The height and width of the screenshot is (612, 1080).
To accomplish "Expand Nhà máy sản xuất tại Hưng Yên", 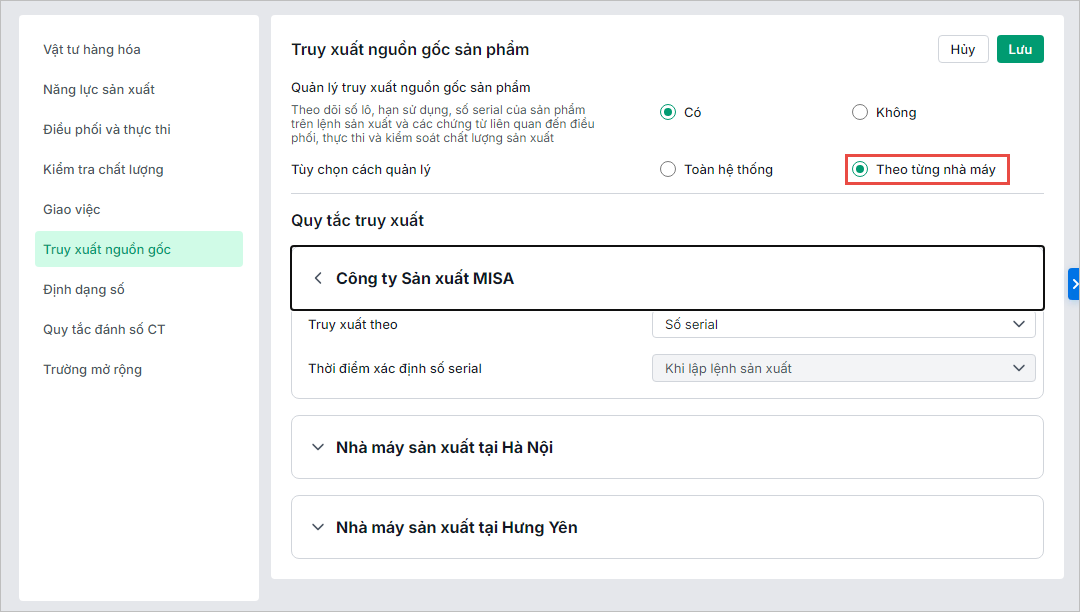I will 318,528.
